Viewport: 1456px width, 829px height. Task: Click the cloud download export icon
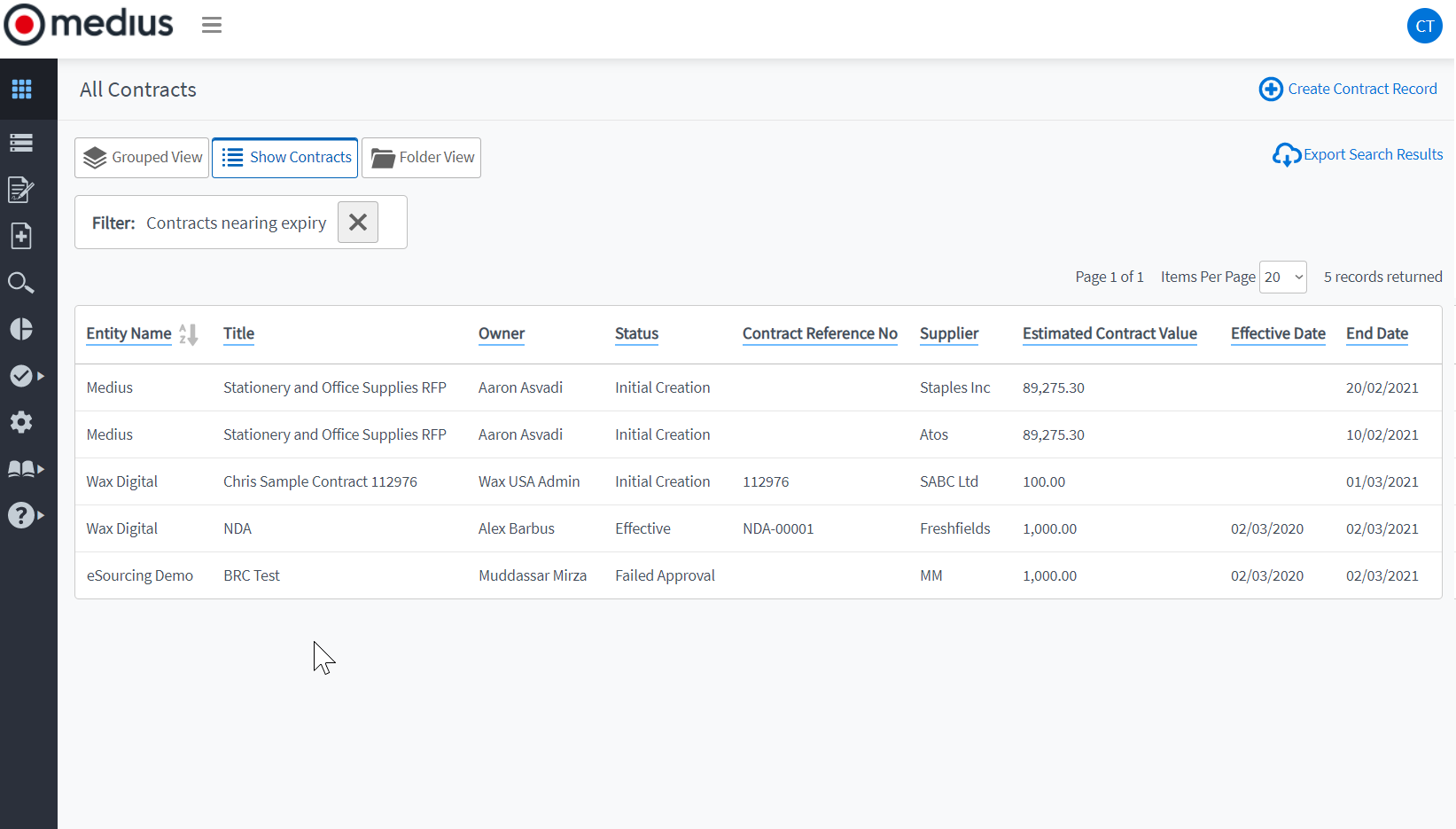pos(1287,155)
